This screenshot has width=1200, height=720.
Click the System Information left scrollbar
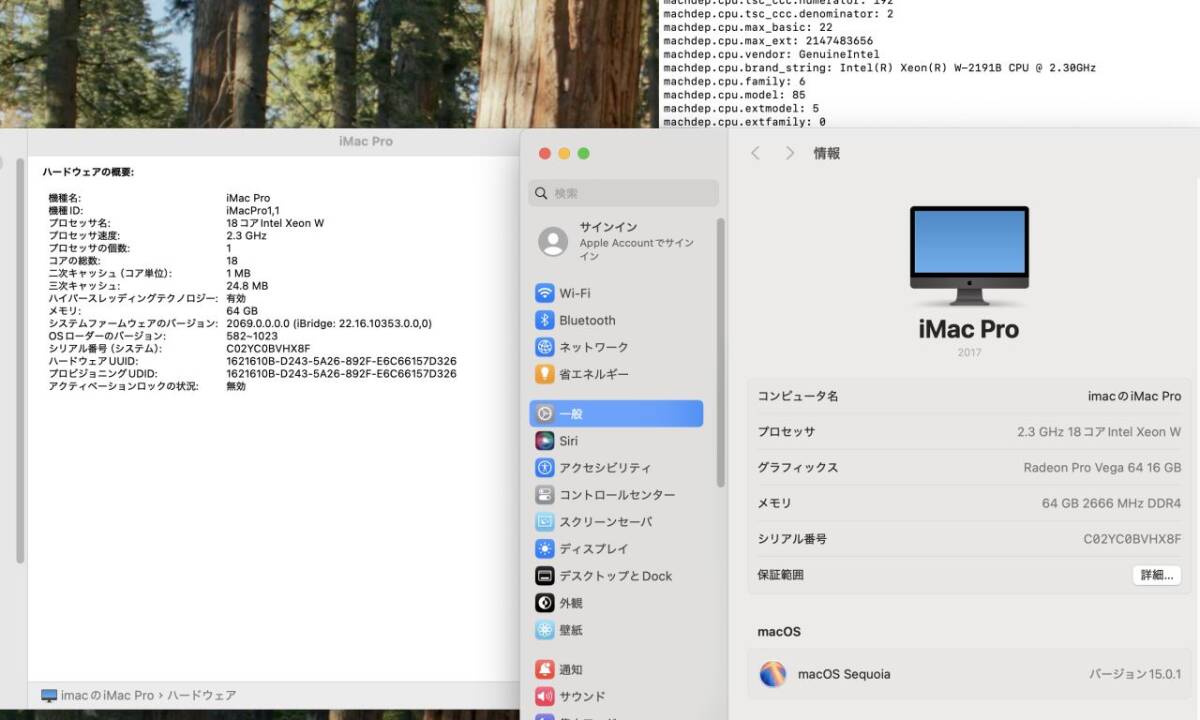[19, 360]
